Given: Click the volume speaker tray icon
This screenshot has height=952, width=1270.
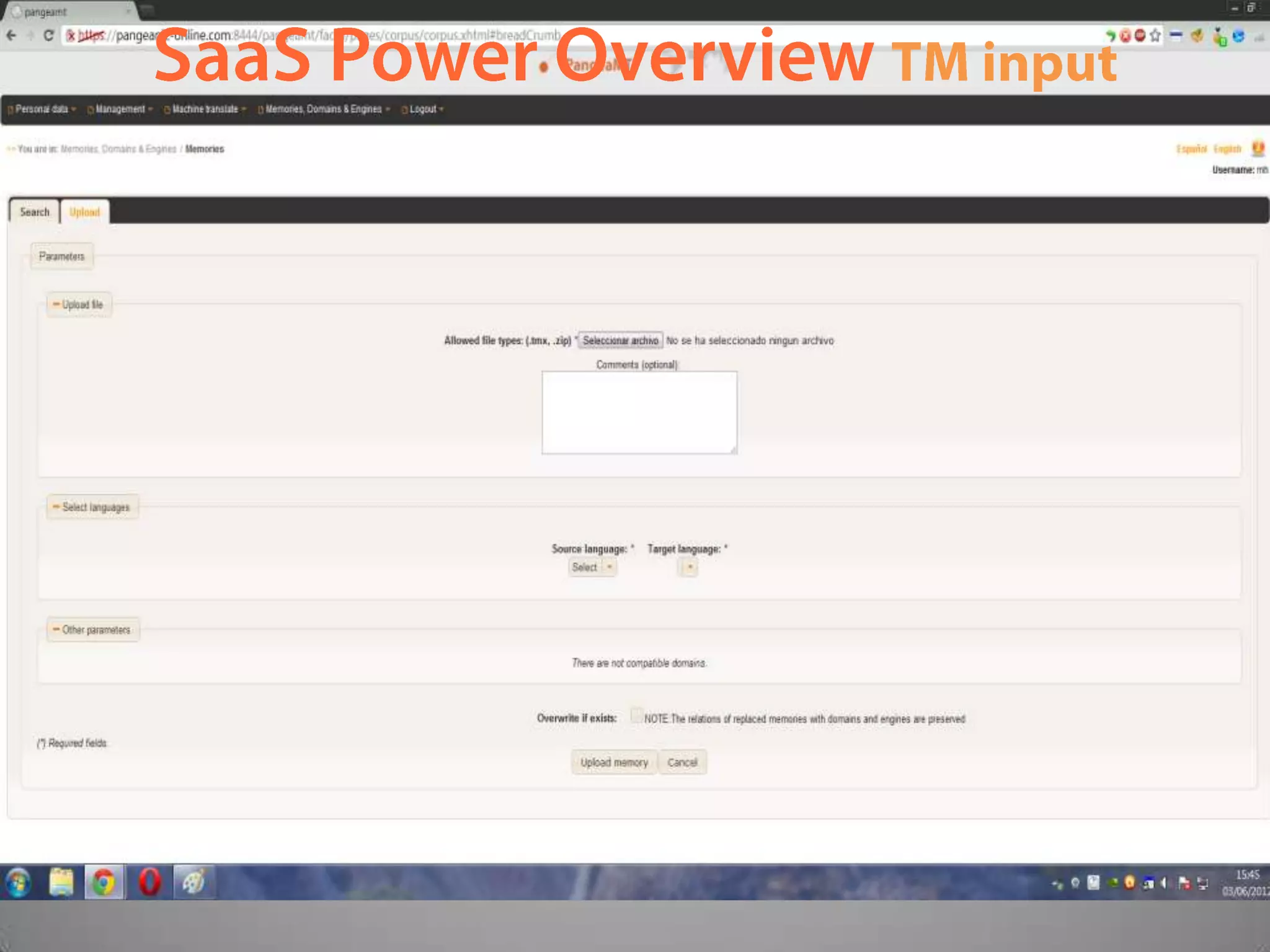Looking at the screenshot, I should click(1163, 883).
